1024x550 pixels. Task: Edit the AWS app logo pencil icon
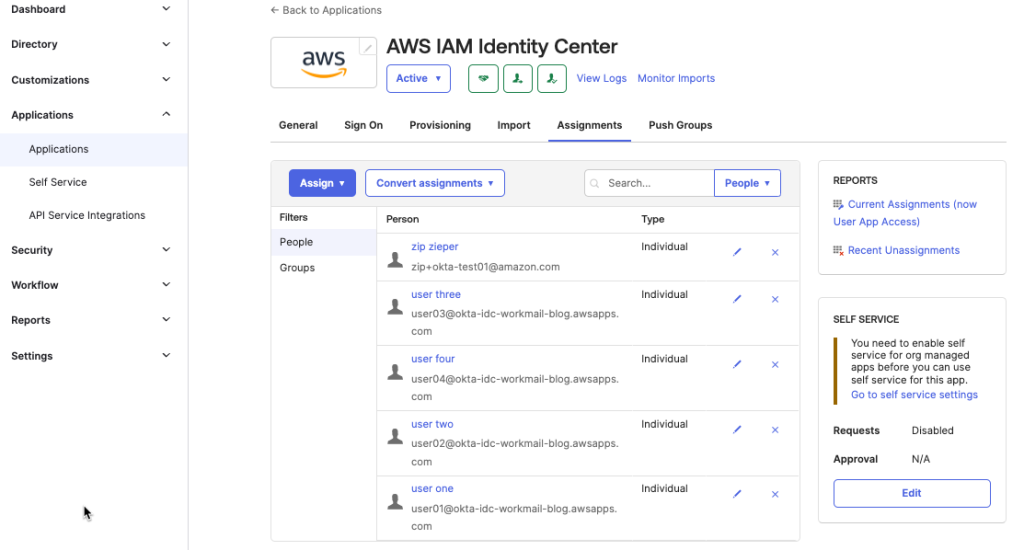tap(368, 47)
